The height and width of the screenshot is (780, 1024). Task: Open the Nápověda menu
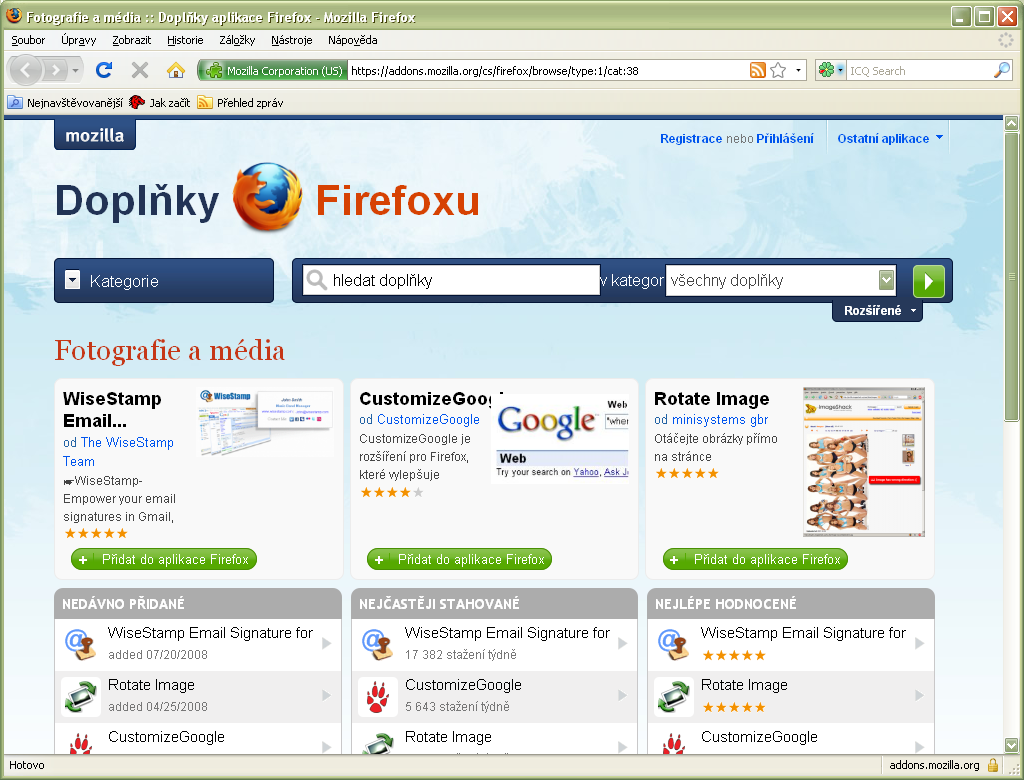353,40
